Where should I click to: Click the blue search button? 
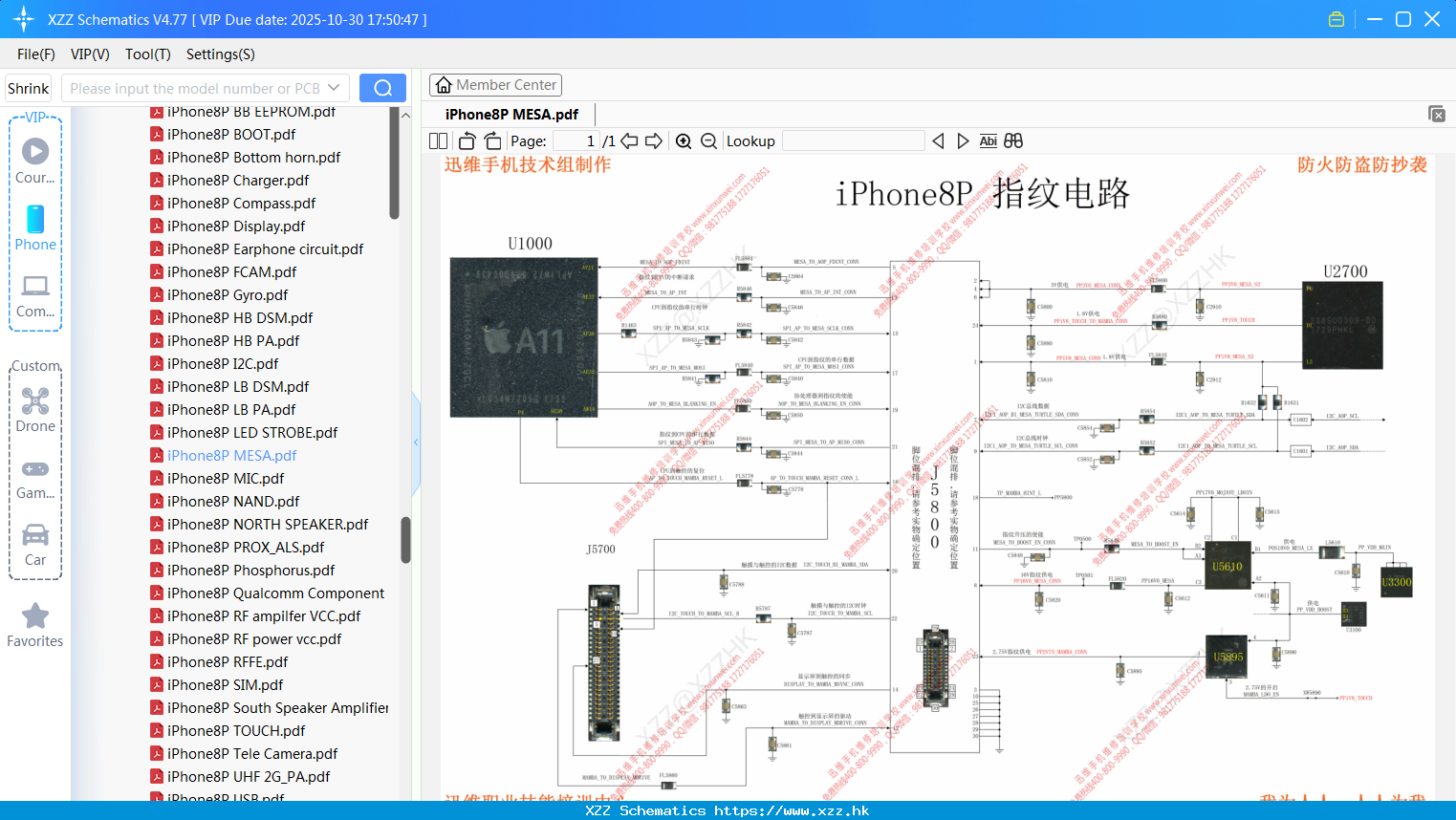(382, 88)
